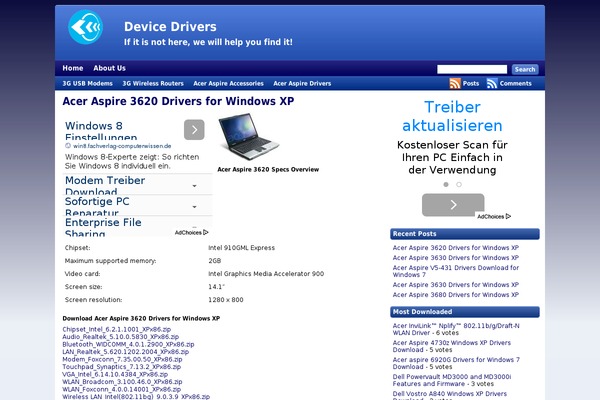
Task: Download Modem_Foxconn_7.35.00.50_XPx86.zip
Action: (122, 359)
